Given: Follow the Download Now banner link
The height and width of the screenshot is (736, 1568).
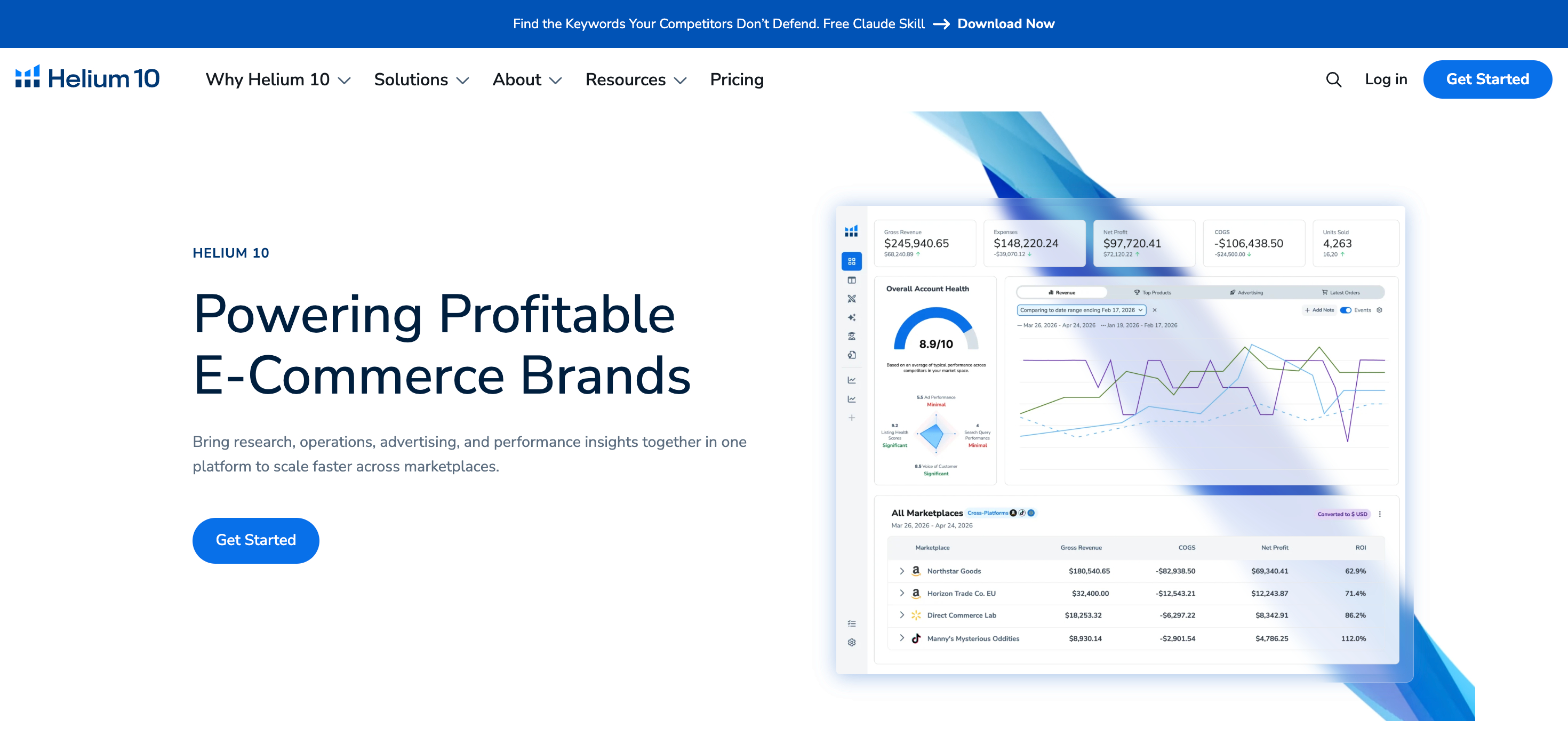Looking at the screenshot, I should pyautogui.click(x=1005, y=24).
